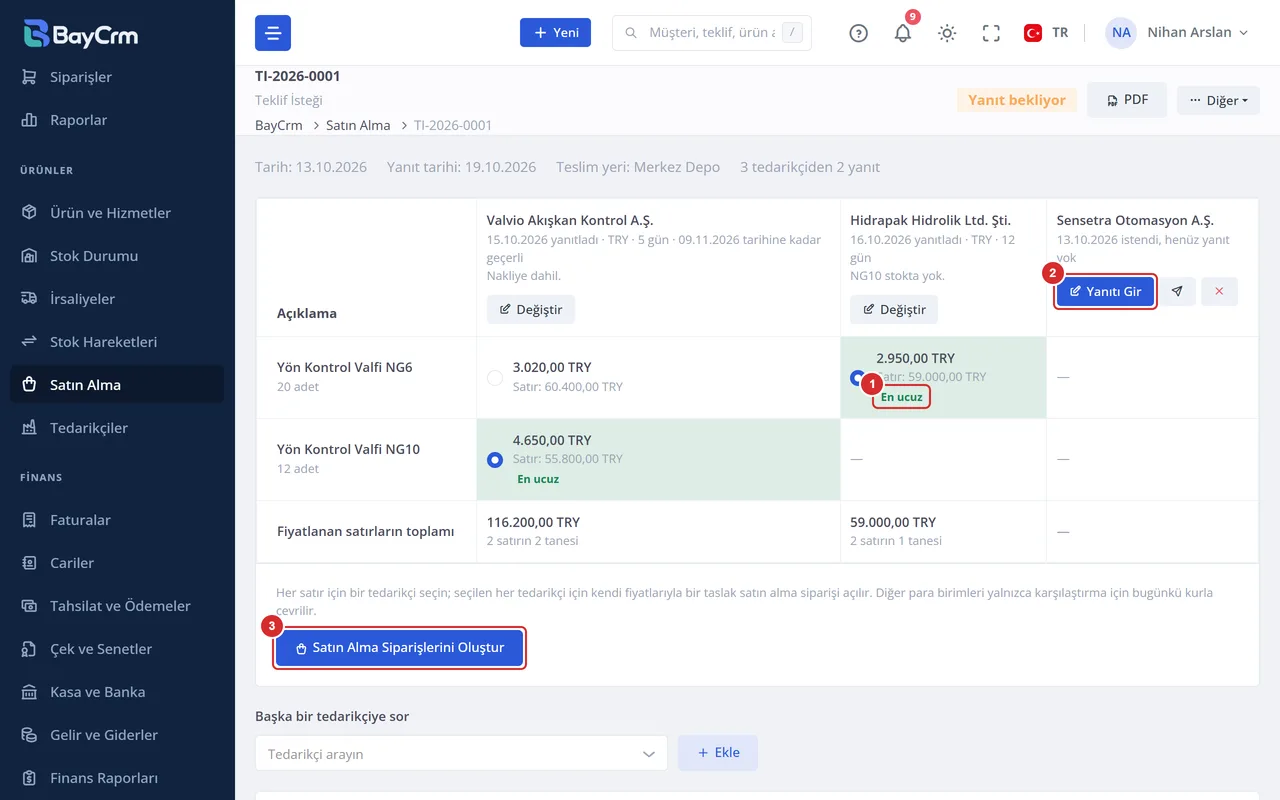The image size is (1280, 800).
Task: Open Finans Raporları sidebar item
Action: (x=117, y=778)
